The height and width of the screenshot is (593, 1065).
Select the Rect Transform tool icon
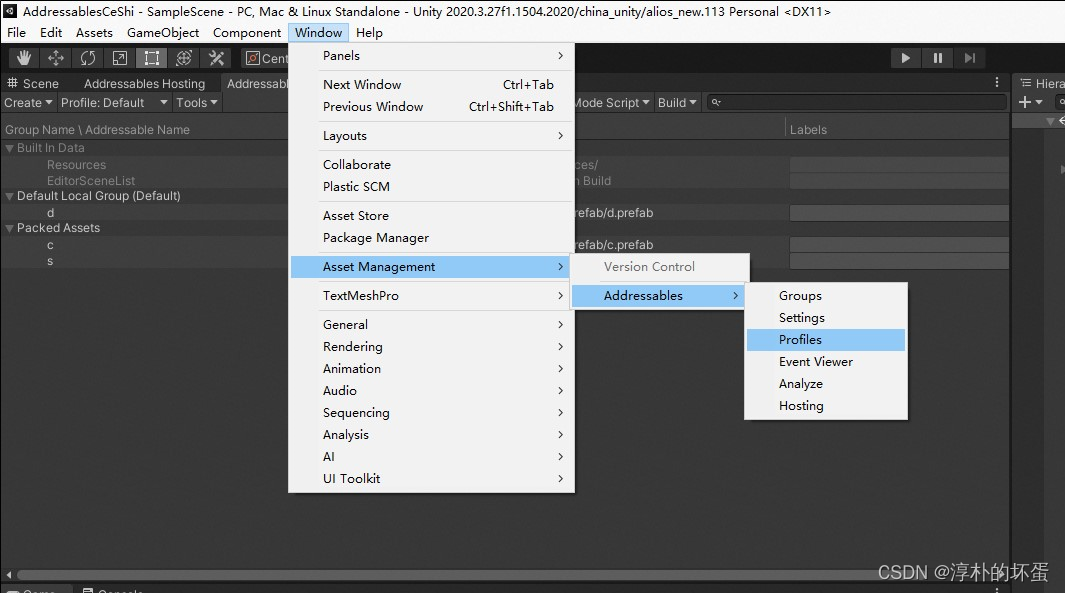point(151,58)
